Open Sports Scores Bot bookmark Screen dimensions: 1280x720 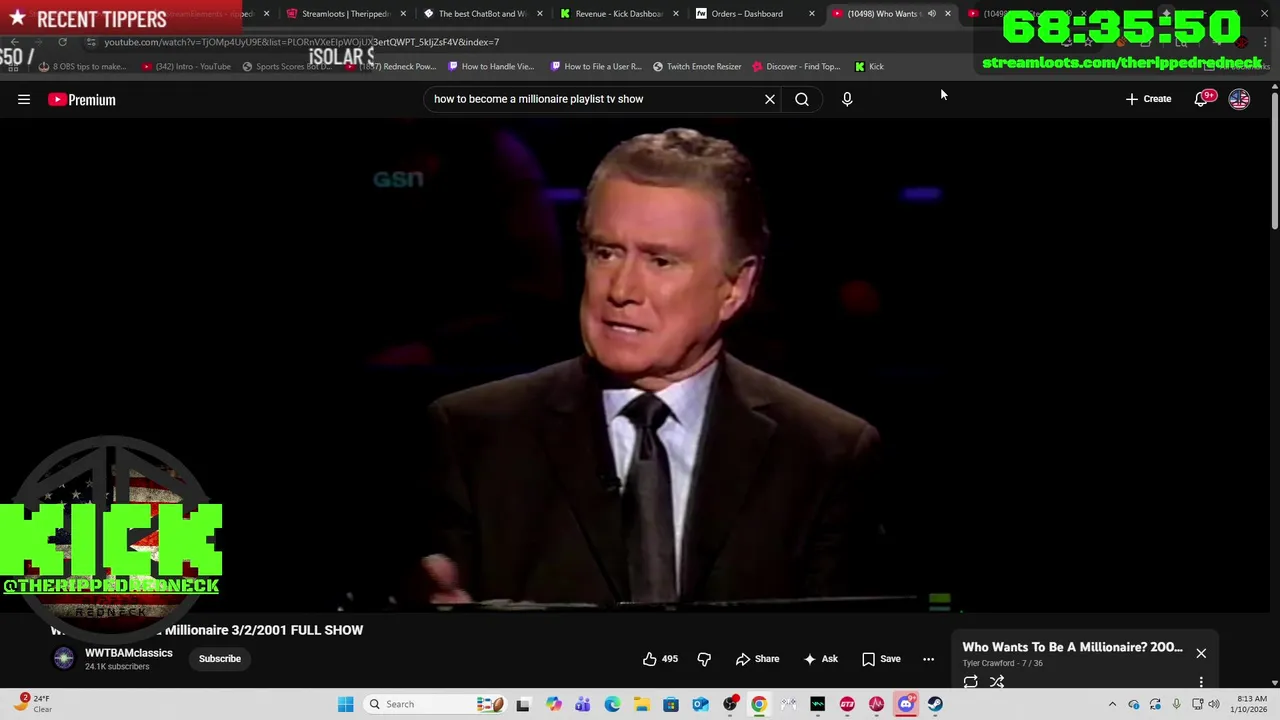[286, 67]
